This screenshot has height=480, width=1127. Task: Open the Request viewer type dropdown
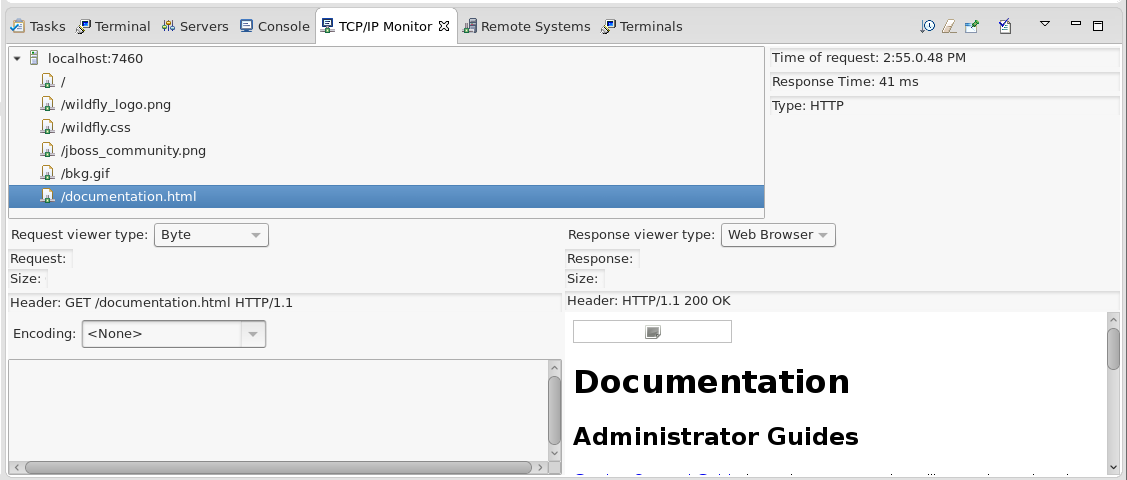211,235
